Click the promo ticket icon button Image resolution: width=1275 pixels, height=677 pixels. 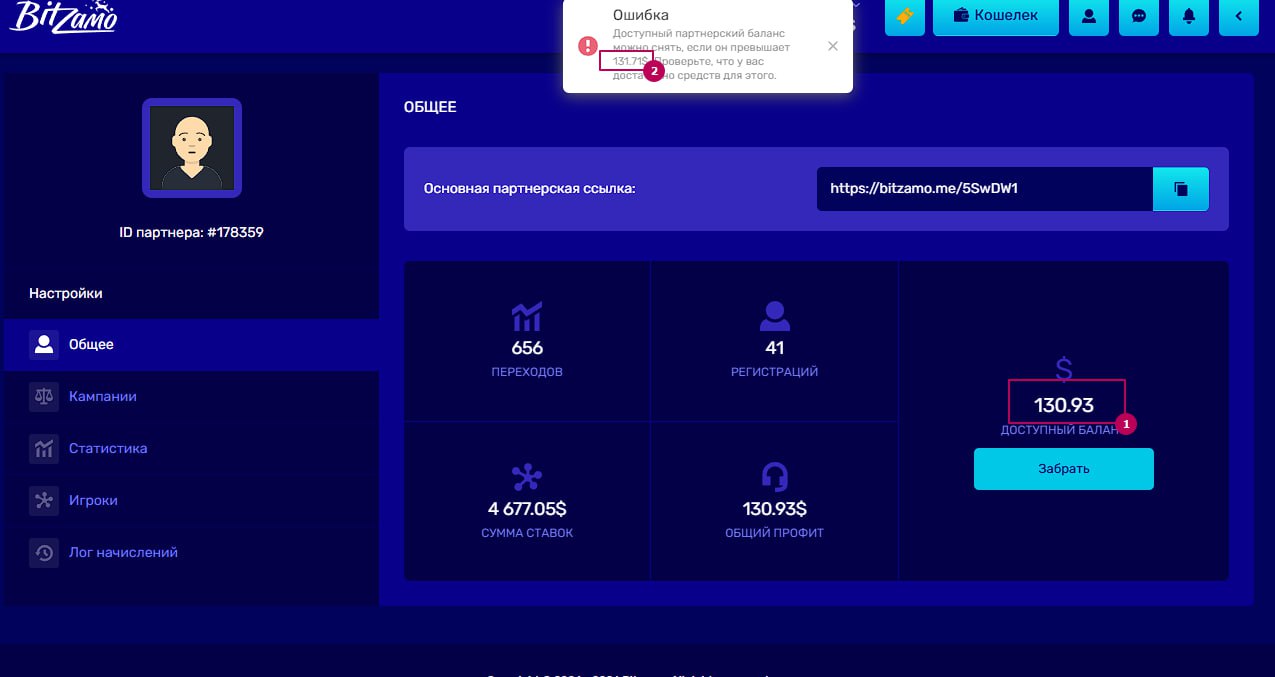point(904,16)
